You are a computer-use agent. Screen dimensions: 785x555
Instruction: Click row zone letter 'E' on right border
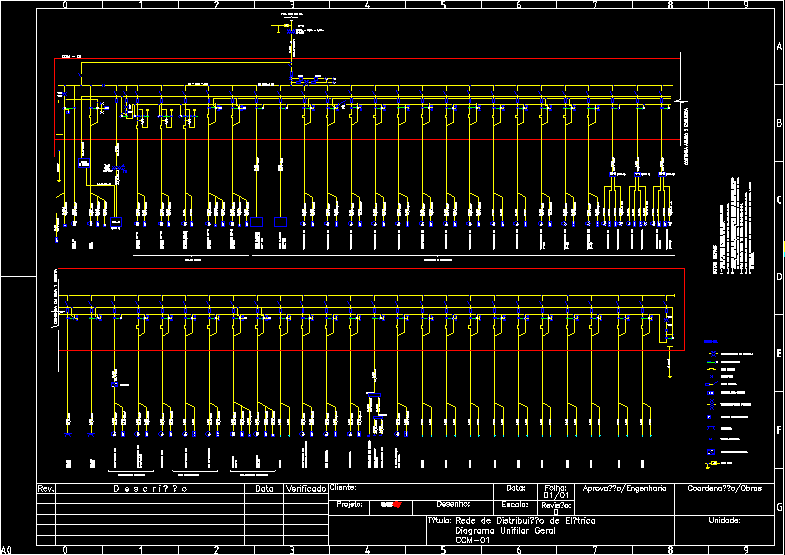pyautogui.click(x=779, y=353)
